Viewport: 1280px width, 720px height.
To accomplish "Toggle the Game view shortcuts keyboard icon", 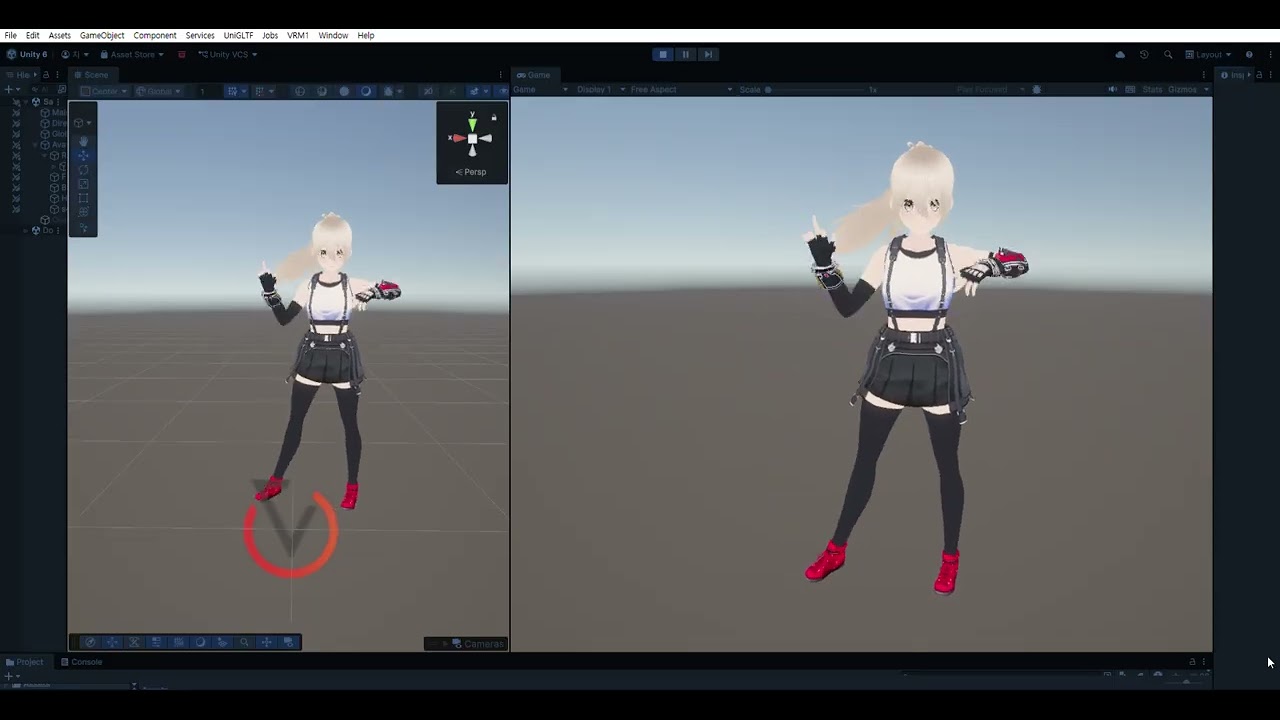I will pyautogui.click(x=1130, y=89).
